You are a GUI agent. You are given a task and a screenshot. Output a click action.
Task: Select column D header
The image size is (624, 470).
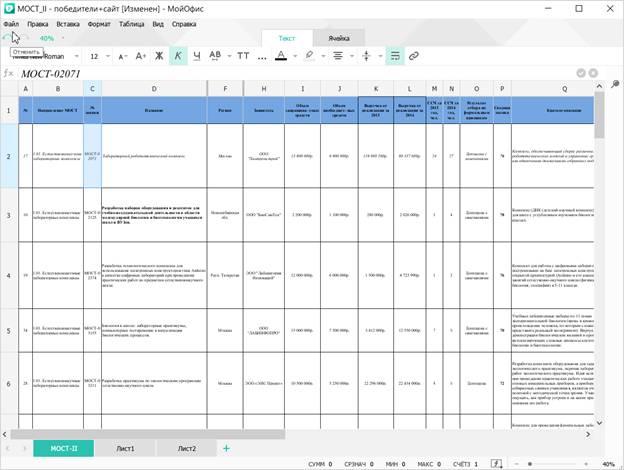[x=152, y=90]
